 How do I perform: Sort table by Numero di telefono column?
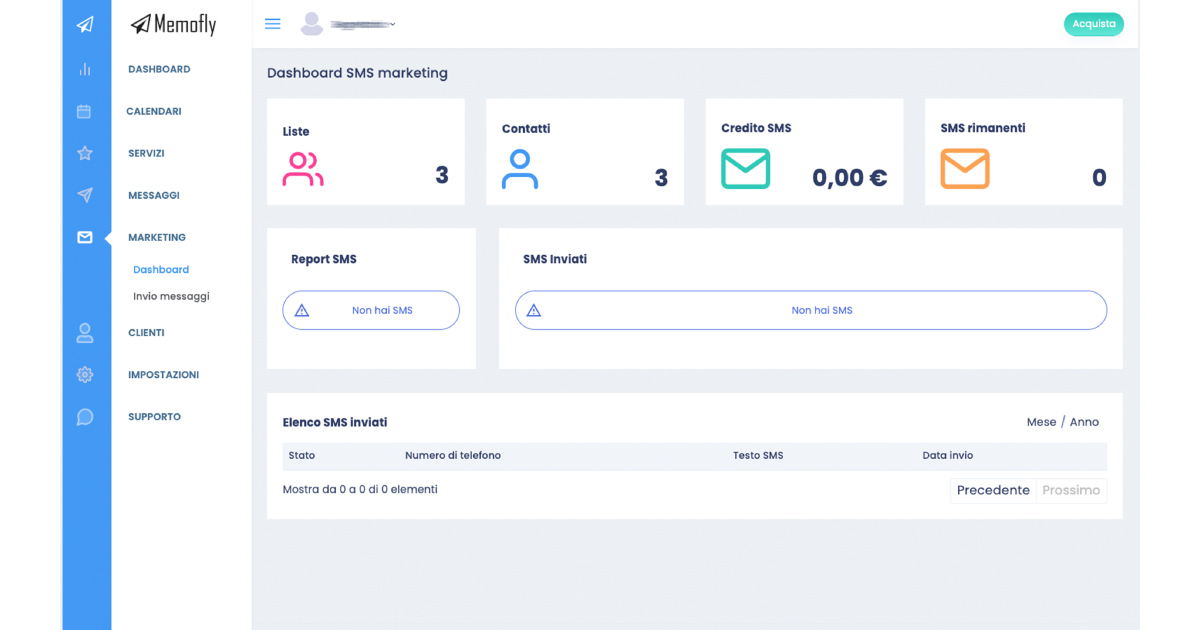point(453,456)
